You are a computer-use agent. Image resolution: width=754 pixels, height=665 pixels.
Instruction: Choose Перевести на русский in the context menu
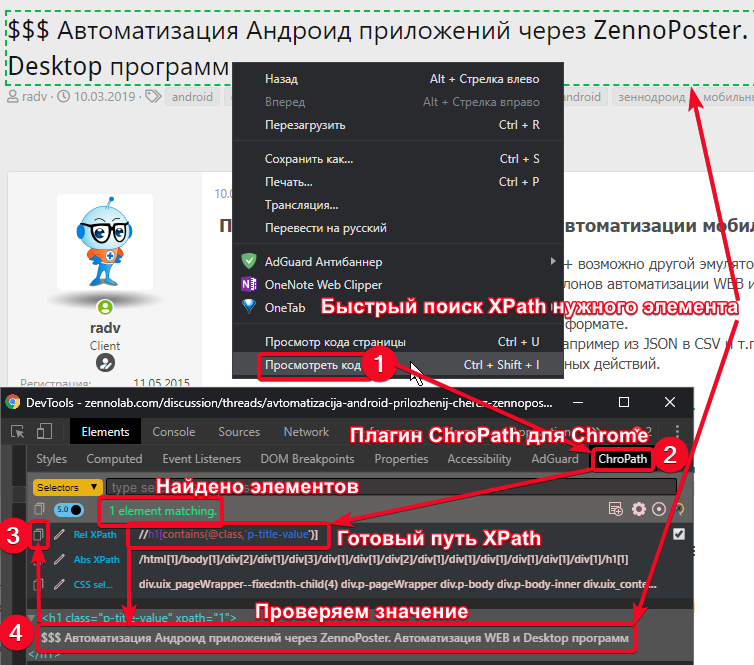(x=398, y=228)
